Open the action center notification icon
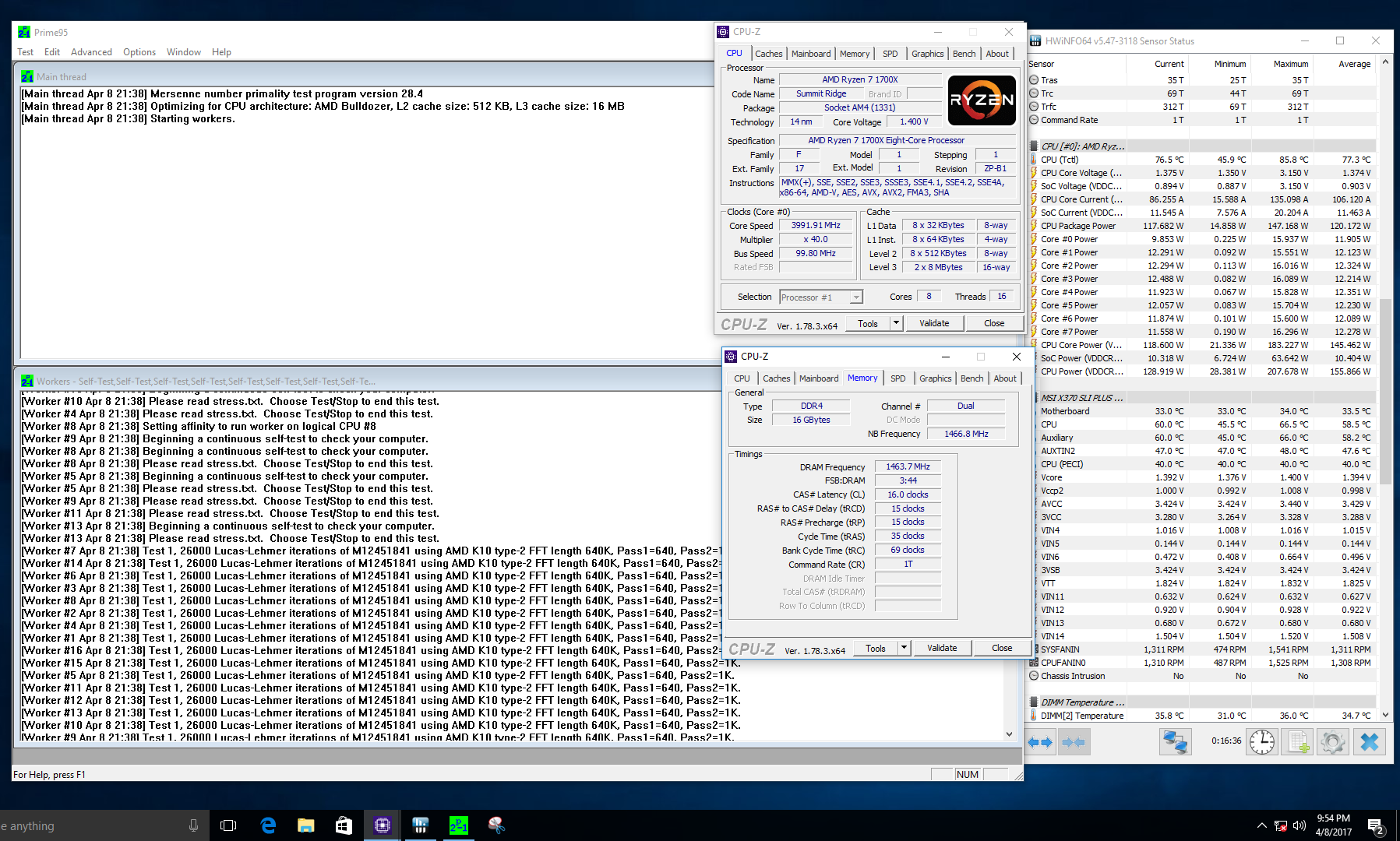 [1375, 825]
